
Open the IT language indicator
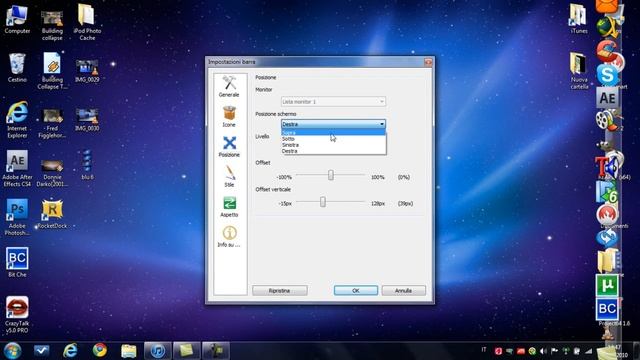point(484,350)
